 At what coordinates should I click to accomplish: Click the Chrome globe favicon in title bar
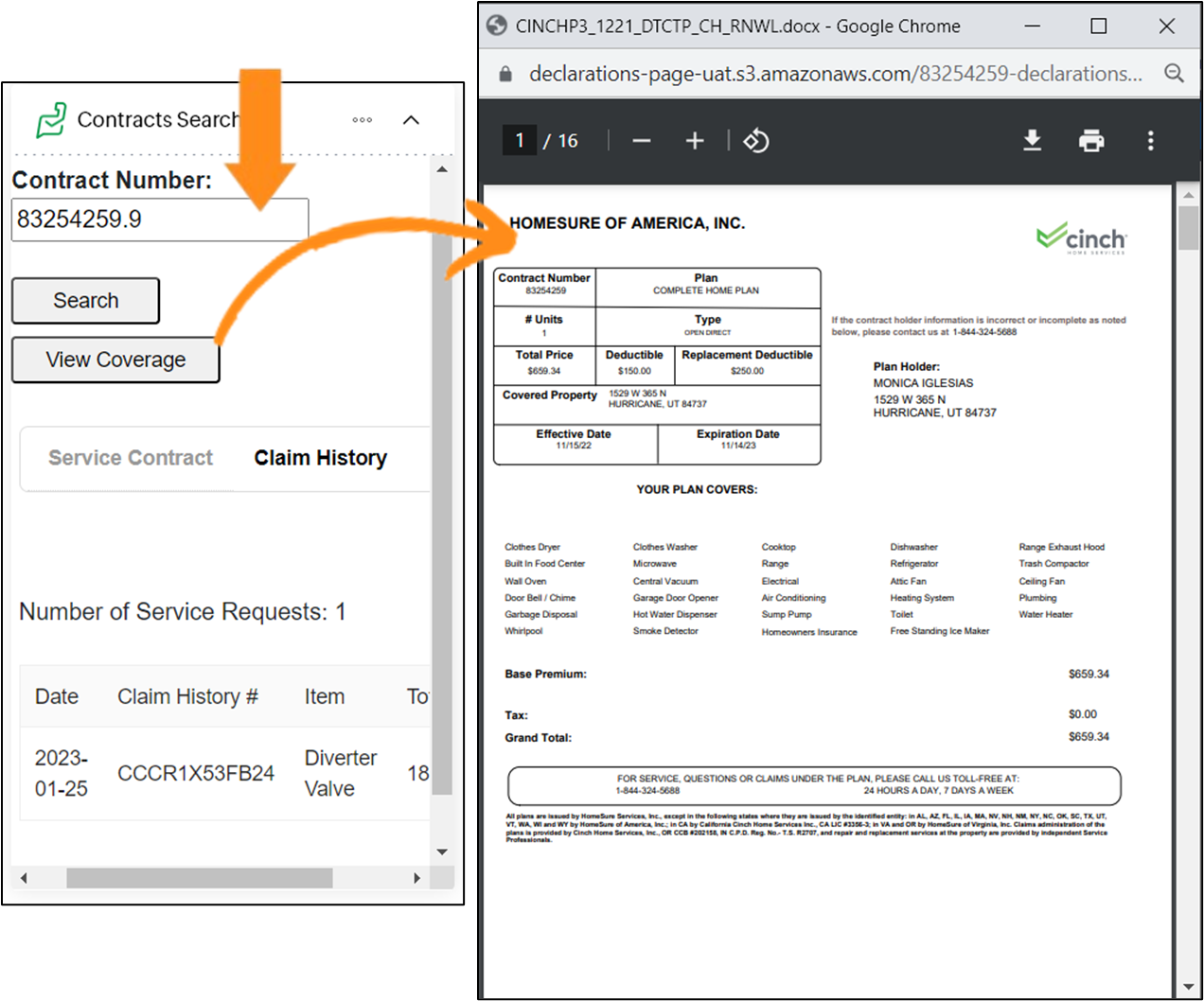click(497, 26)
